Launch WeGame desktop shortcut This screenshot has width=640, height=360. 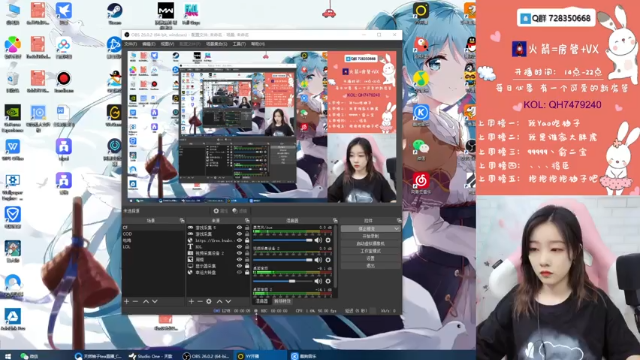[x=115, y=115]
